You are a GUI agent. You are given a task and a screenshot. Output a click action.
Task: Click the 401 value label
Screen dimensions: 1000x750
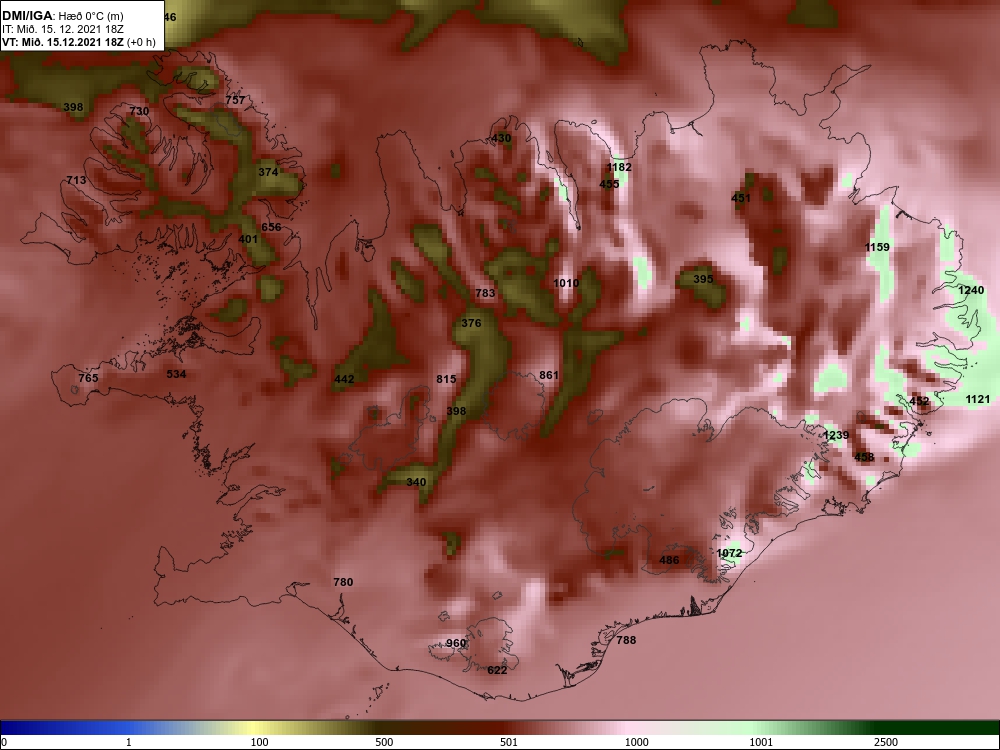point(248,239)
